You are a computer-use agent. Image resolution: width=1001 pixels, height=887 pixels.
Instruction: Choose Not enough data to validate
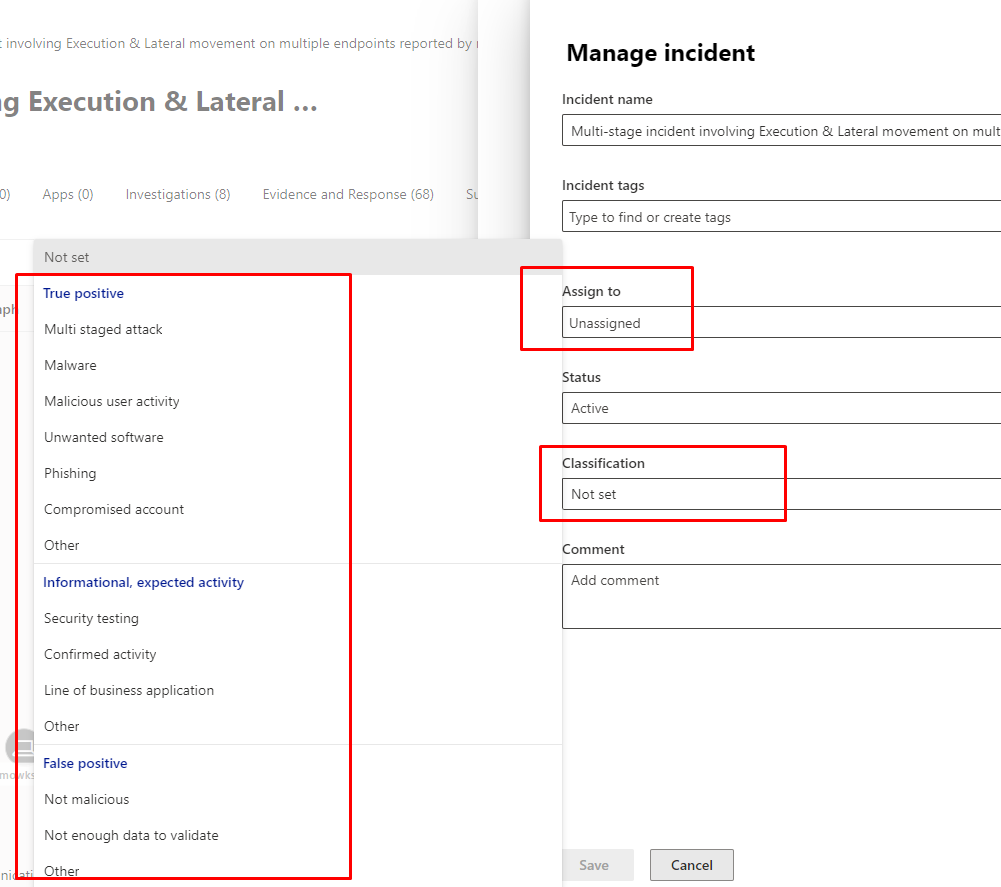click(131, 835)
